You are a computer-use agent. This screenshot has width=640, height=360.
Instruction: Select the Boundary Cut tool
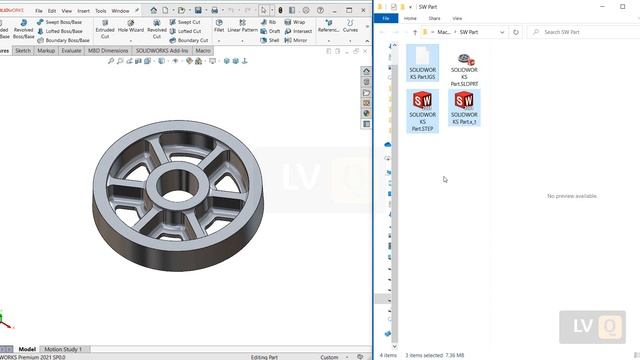coord(189,40)
